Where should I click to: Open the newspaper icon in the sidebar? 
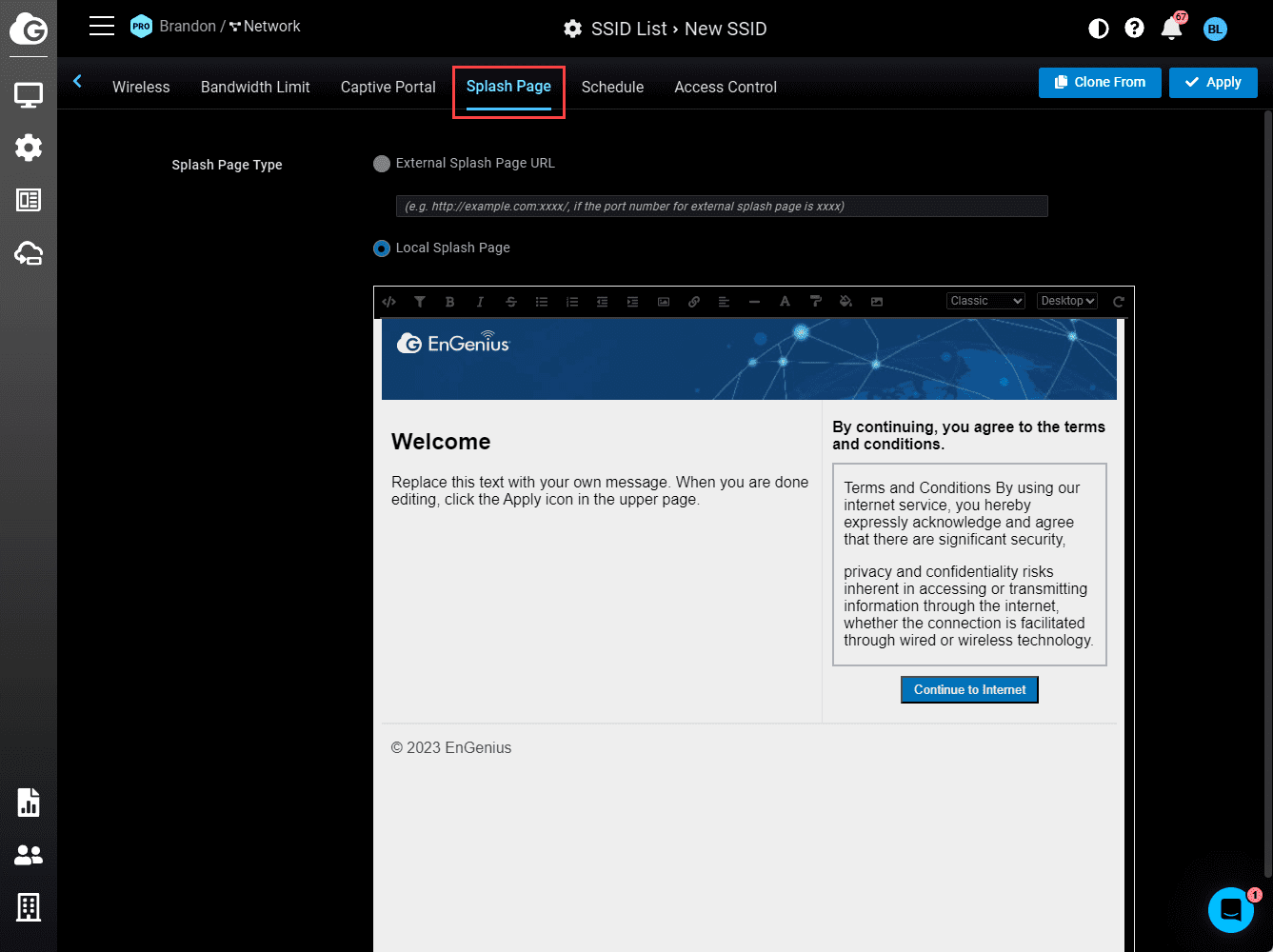click(x=29, y=200)
